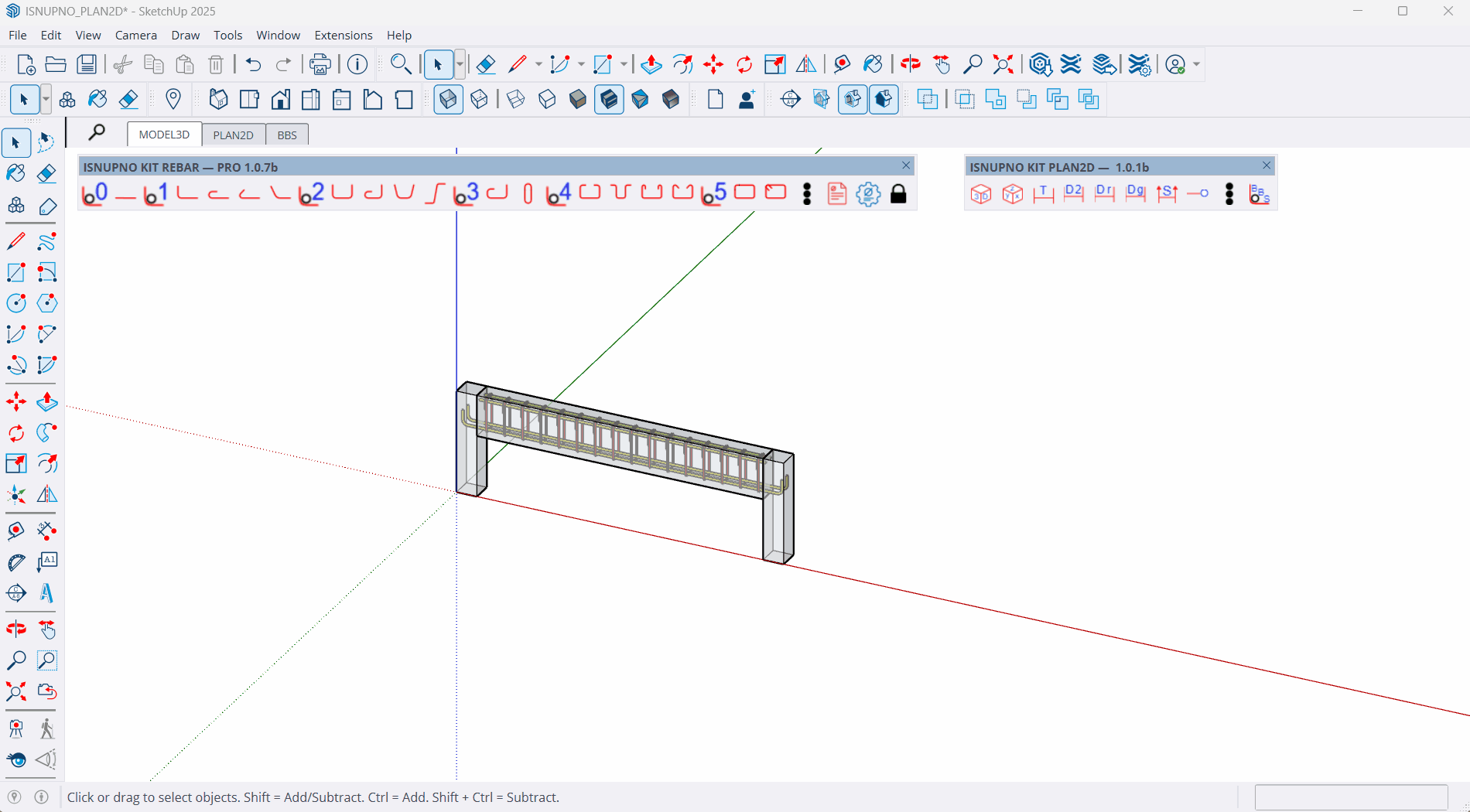This screenshot has height=812, width=1470.
Task: Toggle Back Edges display style
Action: click(479, 100)
